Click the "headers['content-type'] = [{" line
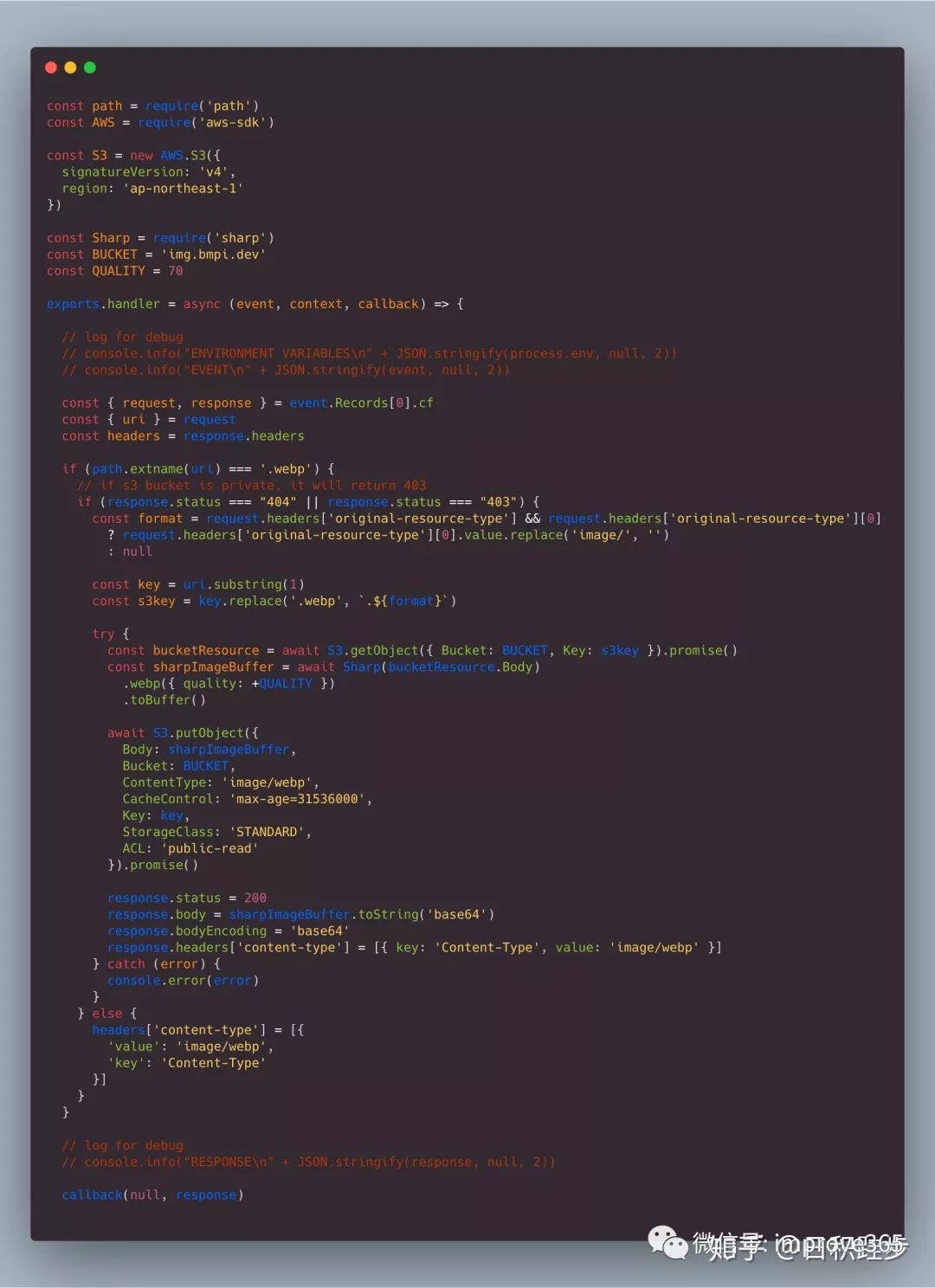The height and width of the screenshot is (1288, 935). (x=198, y=1030)
